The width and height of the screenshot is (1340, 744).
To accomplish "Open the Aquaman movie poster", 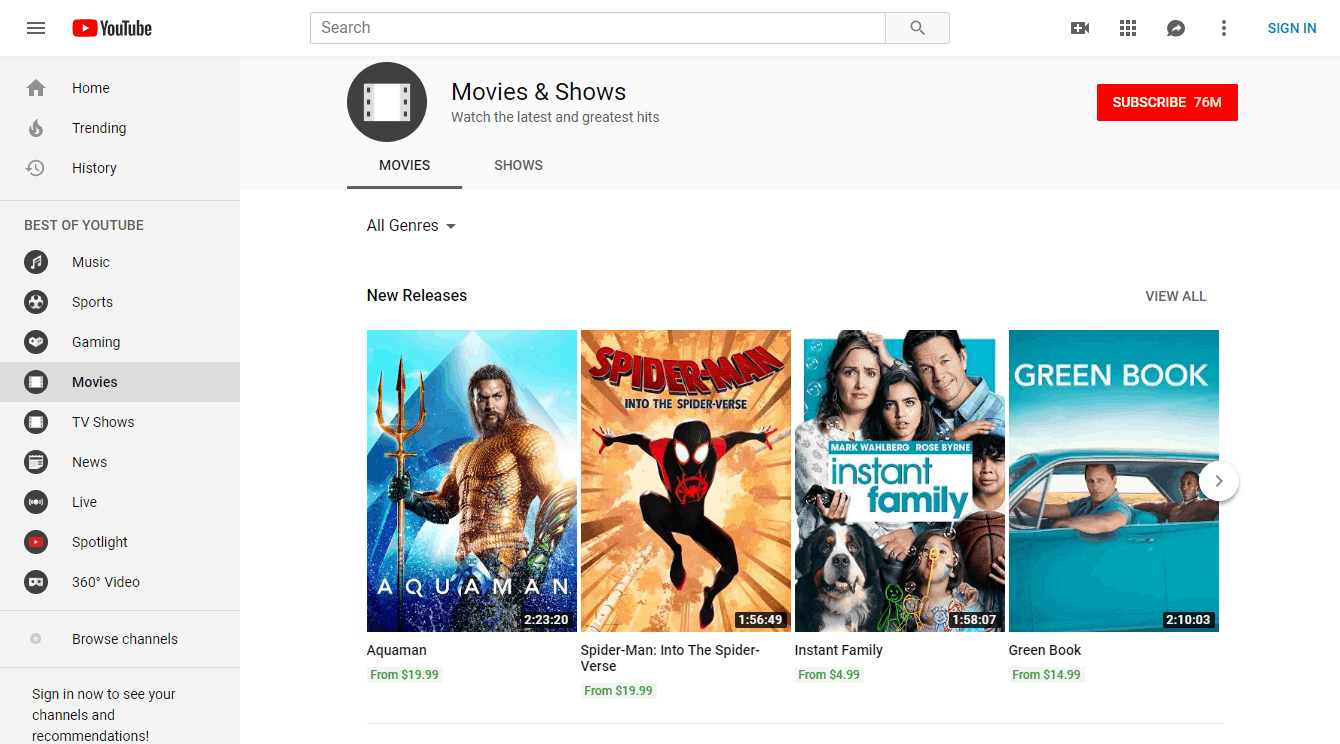I will pyautogui.click(x=472, y=481).
